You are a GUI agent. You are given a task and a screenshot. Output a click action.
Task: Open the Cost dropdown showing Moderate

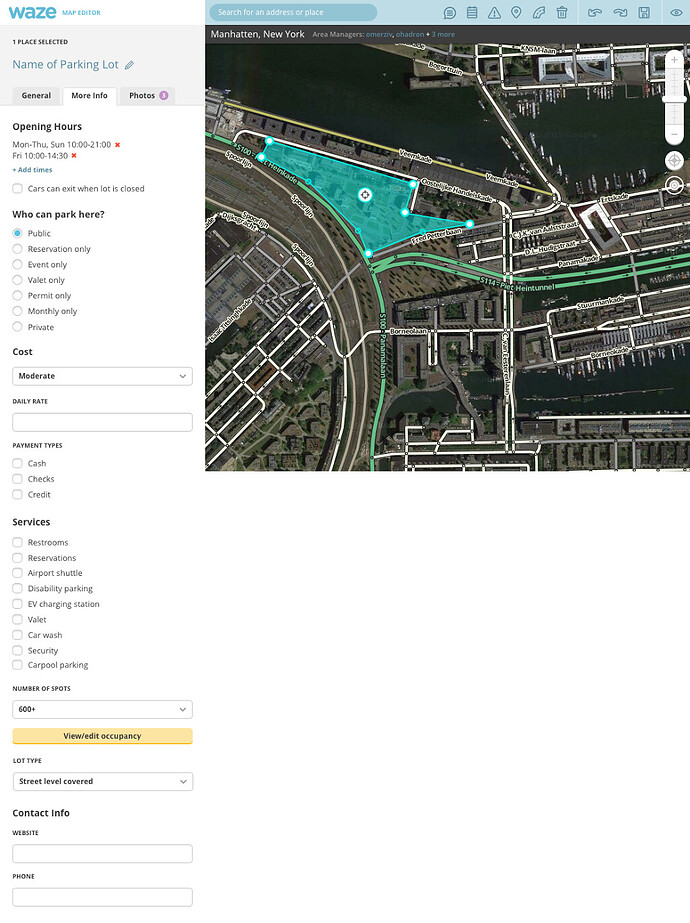tap(102, 376)
